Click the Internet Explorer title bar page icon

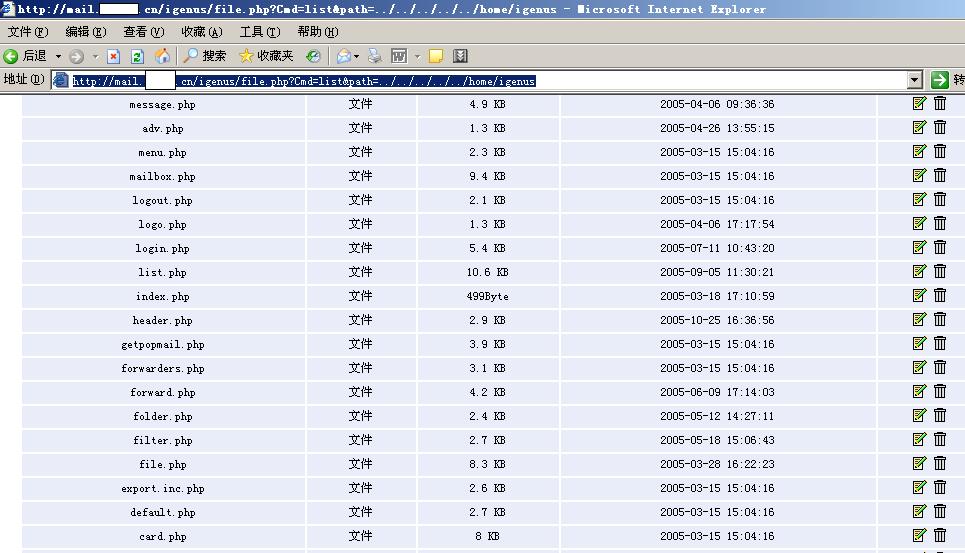[7, 9]
